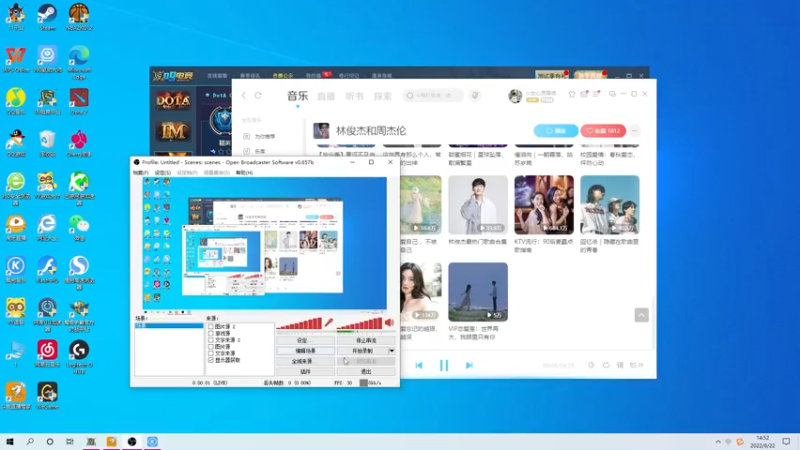Open Flash desktop shortcut

point(47,269)
